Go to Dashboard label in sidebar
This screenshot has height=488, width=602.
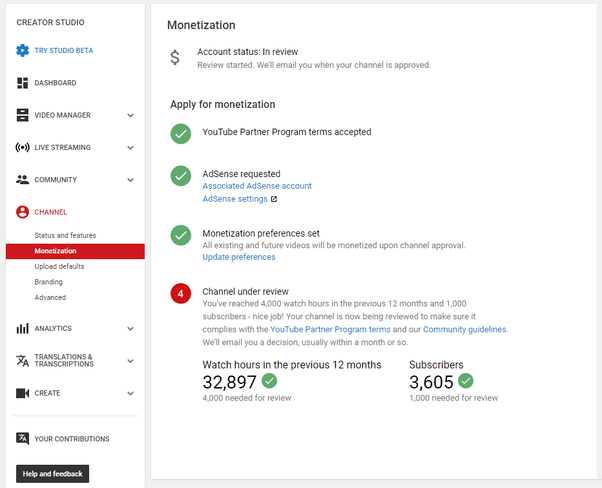pyautogui.click(x=55, y=83)
